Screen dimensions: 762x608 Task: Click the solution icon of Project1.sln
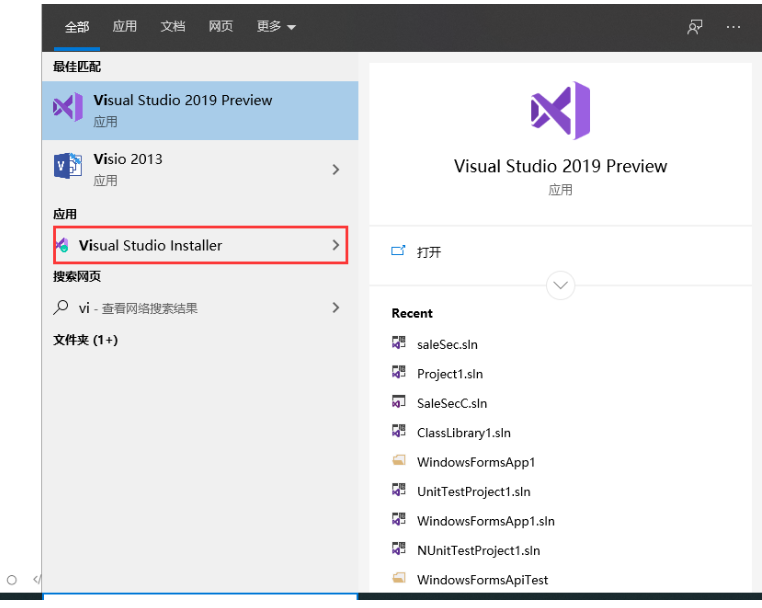pos(398,372)
